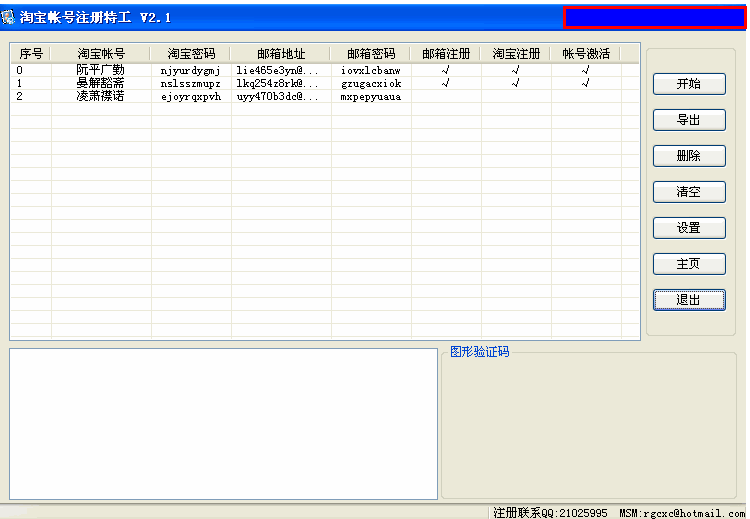Image resolution: width=750 pixels, height=519 pixels.
Task: Click email cell lie465e3yn@...
Action: [x=277, y=70]
